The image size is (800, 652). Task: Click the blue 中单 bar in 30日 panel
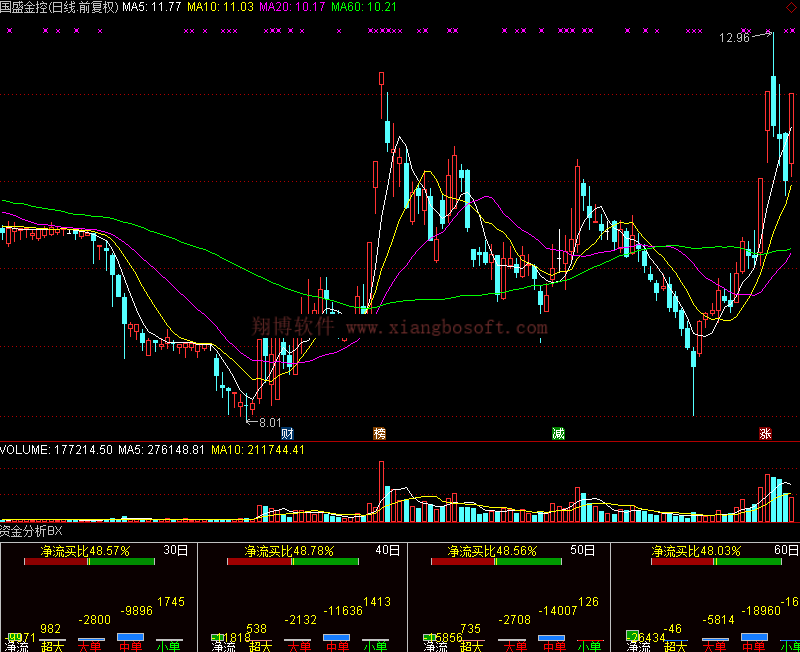(130, 637)
